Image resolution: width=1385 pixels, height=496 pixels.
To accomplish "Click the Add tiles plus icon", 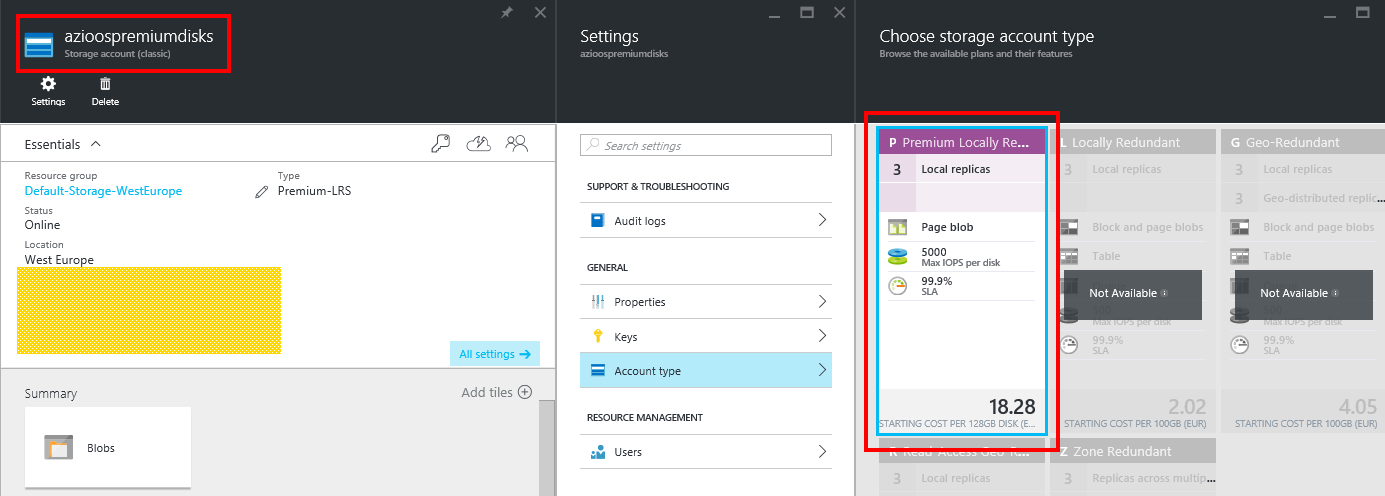I will point(524,392).
